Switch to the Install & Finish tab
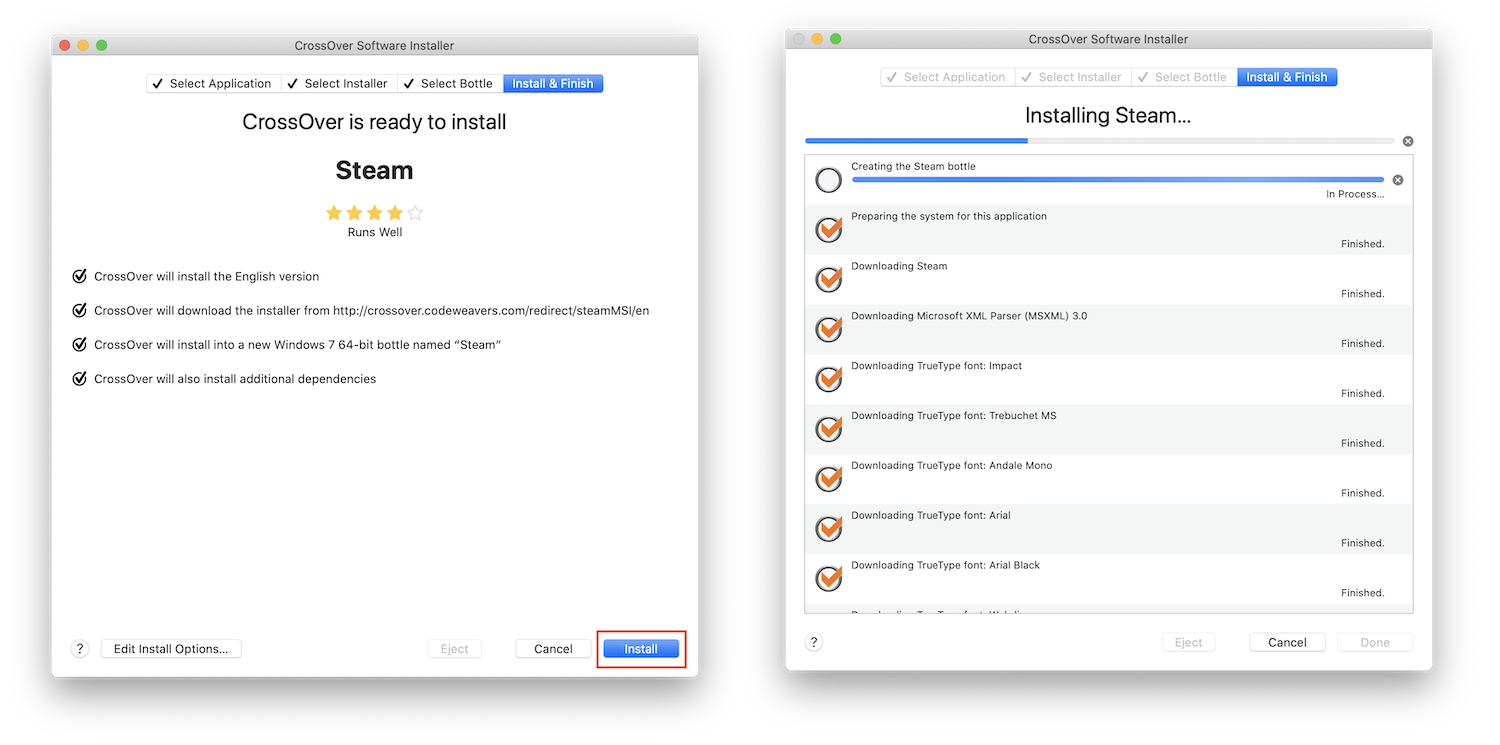This screenshot has width=1500, height=745. pos(553,83)
